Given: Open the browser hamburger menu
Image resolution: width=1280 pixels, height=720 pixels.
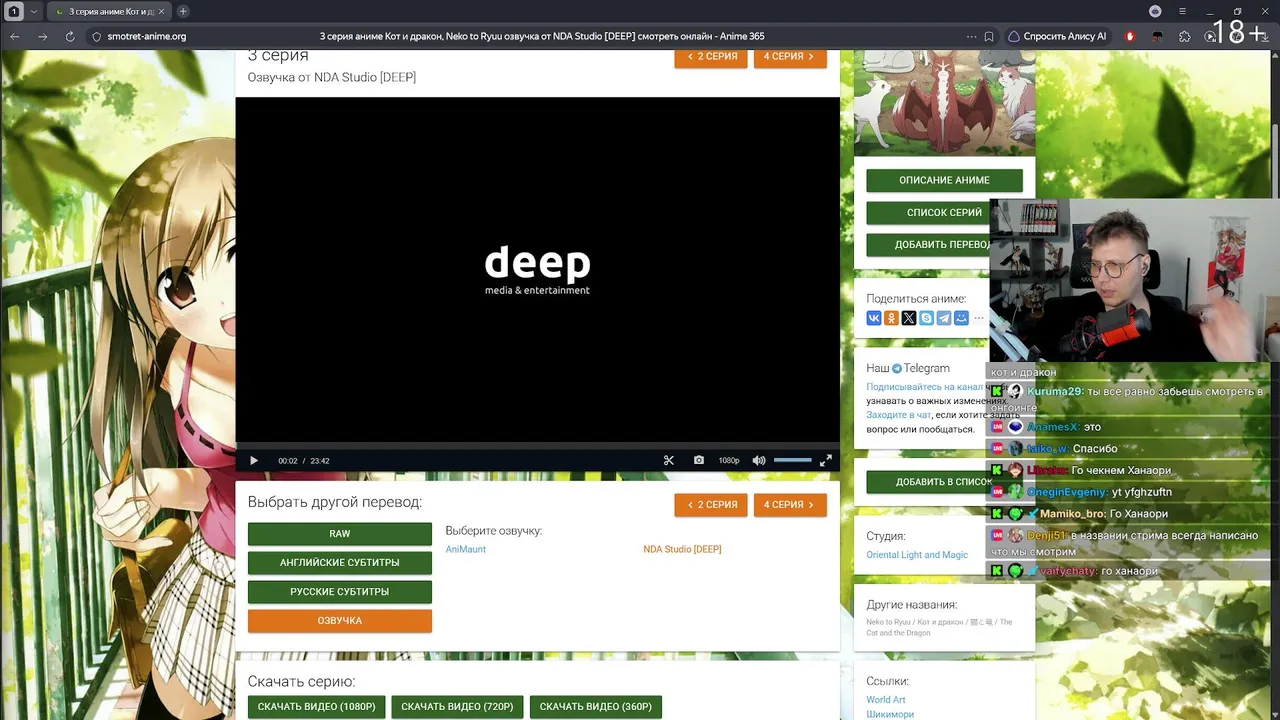Looking at the screenshot, I should click(1182, 11).
